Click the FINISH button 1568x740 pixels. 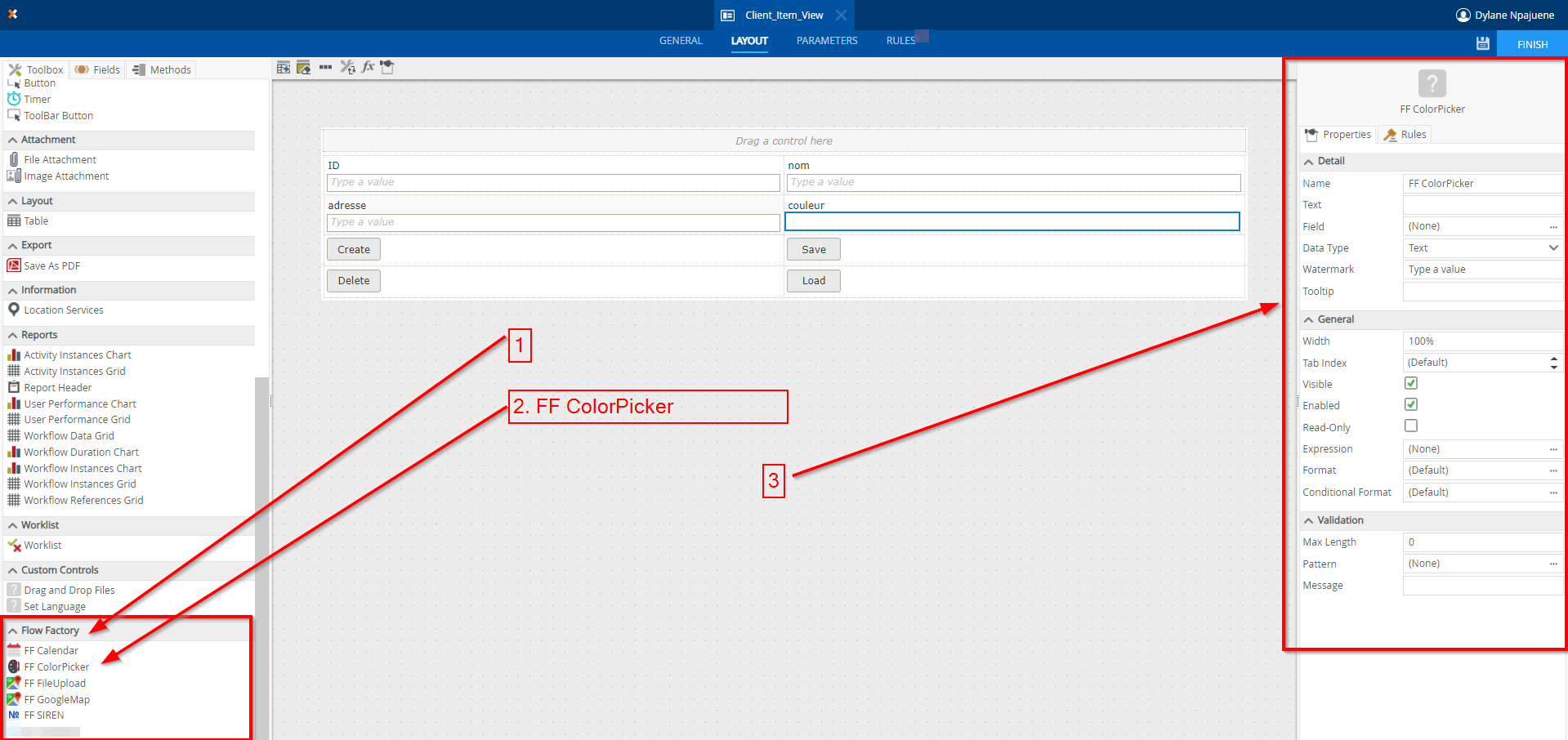click(x=1531, y=44)
